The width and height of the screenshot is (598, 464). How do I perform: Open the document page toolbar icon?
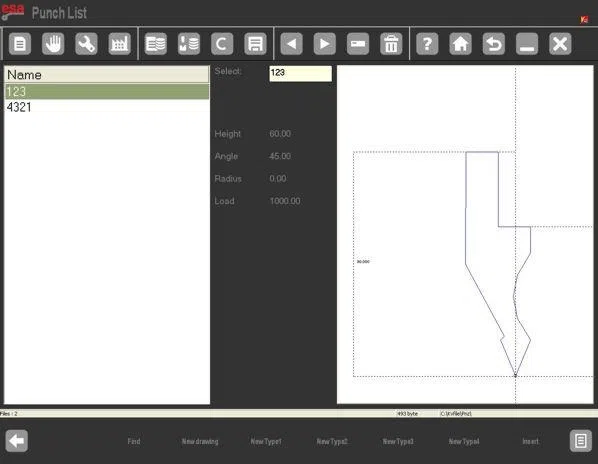click(x=20, y=44)
